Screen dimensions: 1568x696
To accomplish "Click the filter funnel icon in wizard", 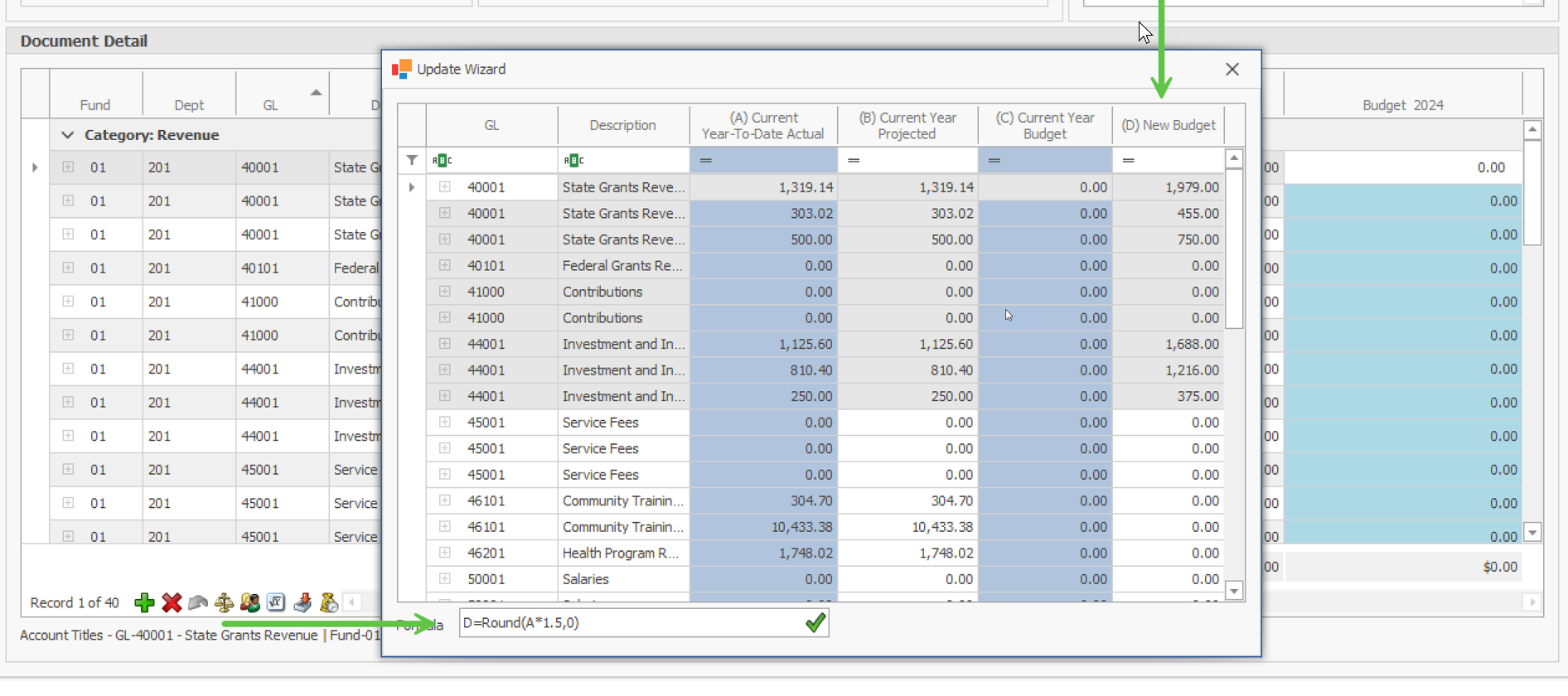I will pyautogui.click(x=412, y=160).
